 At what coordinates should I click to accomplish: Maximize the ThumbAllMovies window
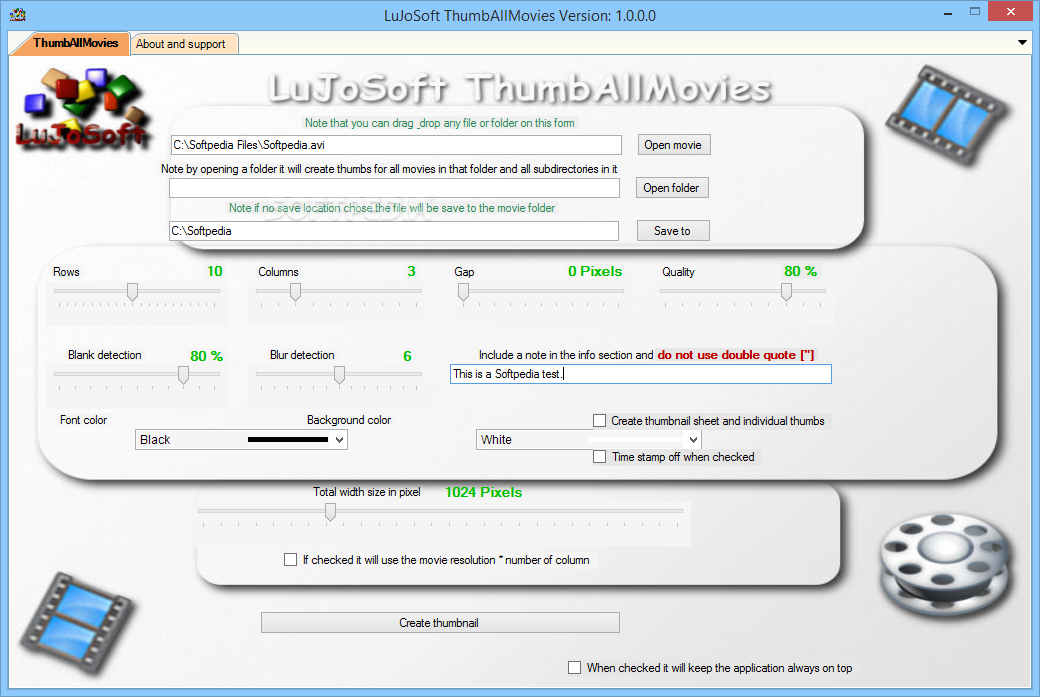pos(974,11)
